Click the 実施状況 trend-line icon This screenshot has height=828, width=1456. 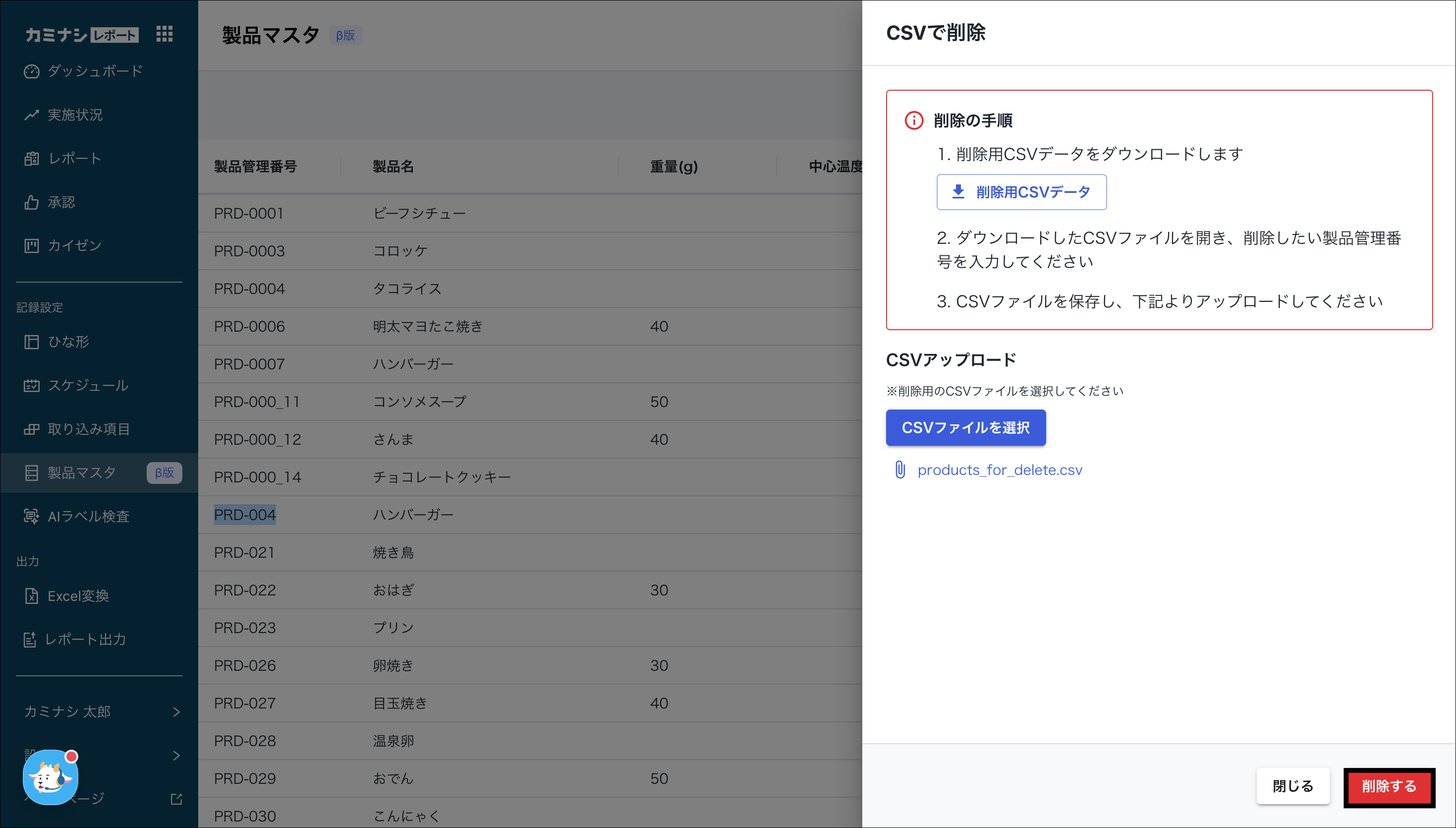[32, 115]
